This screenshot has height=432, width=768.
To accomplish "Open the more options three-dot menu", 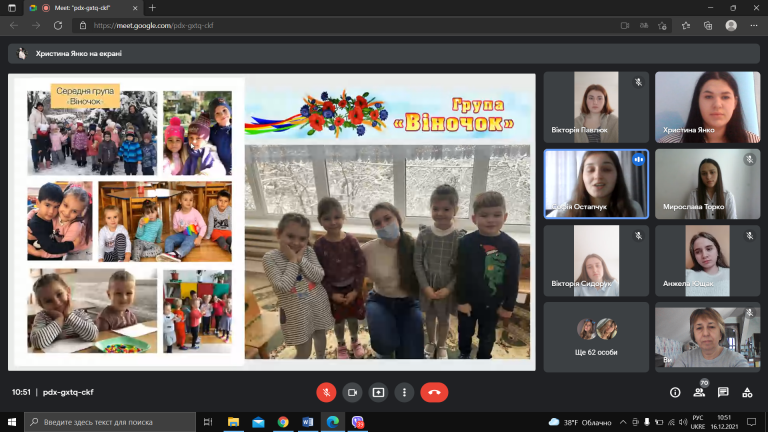I will [x=404, y=392].
